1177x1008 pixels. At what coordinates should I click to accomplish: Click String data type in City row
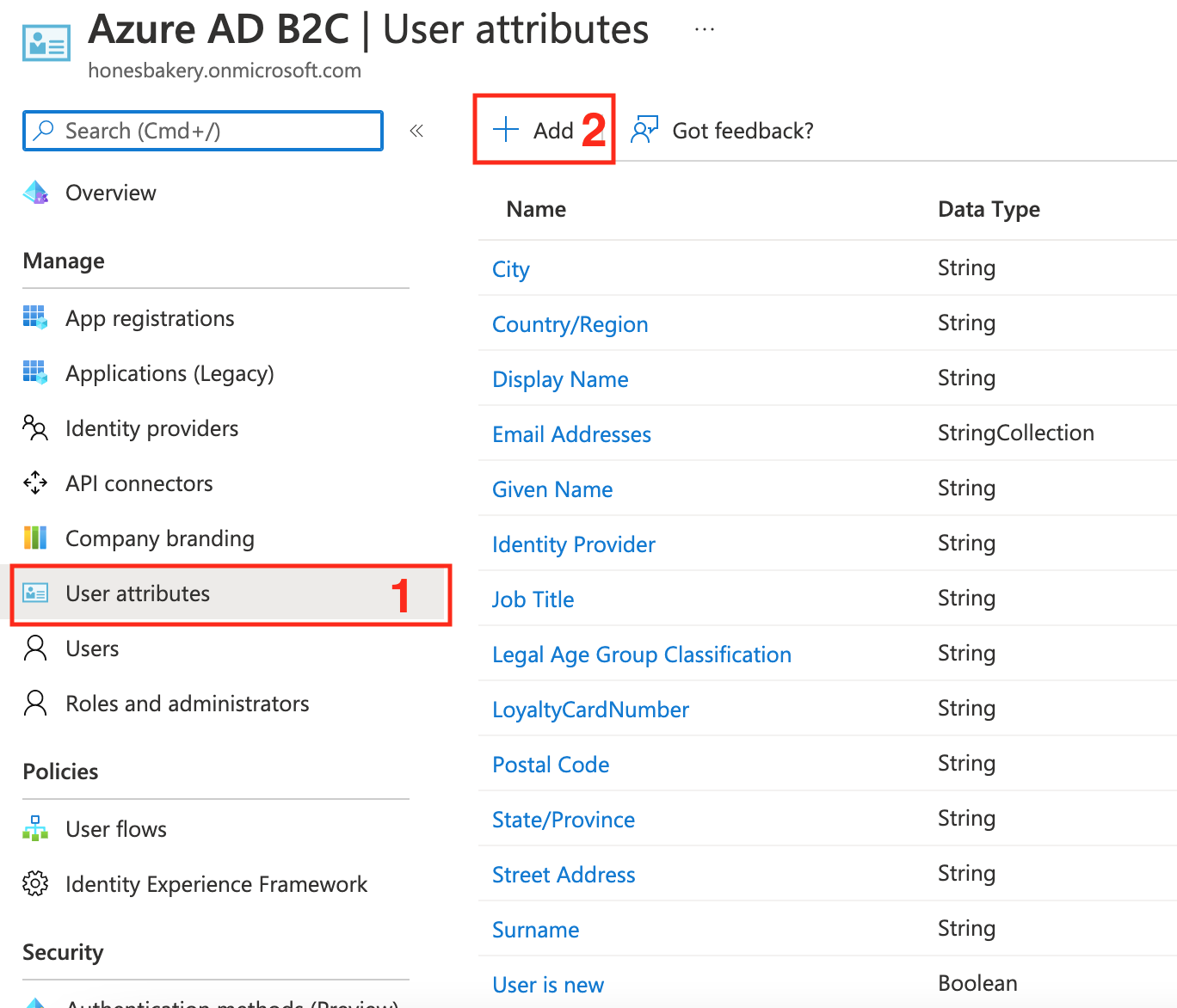[x=966, y=267]
